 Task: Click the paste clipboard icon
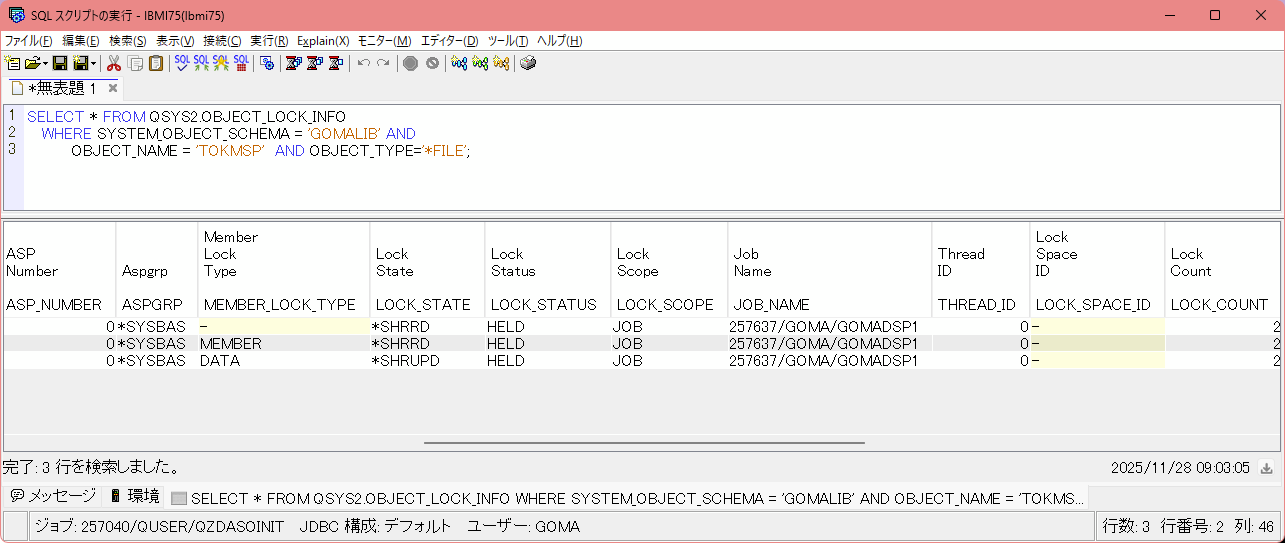point(156,63)
